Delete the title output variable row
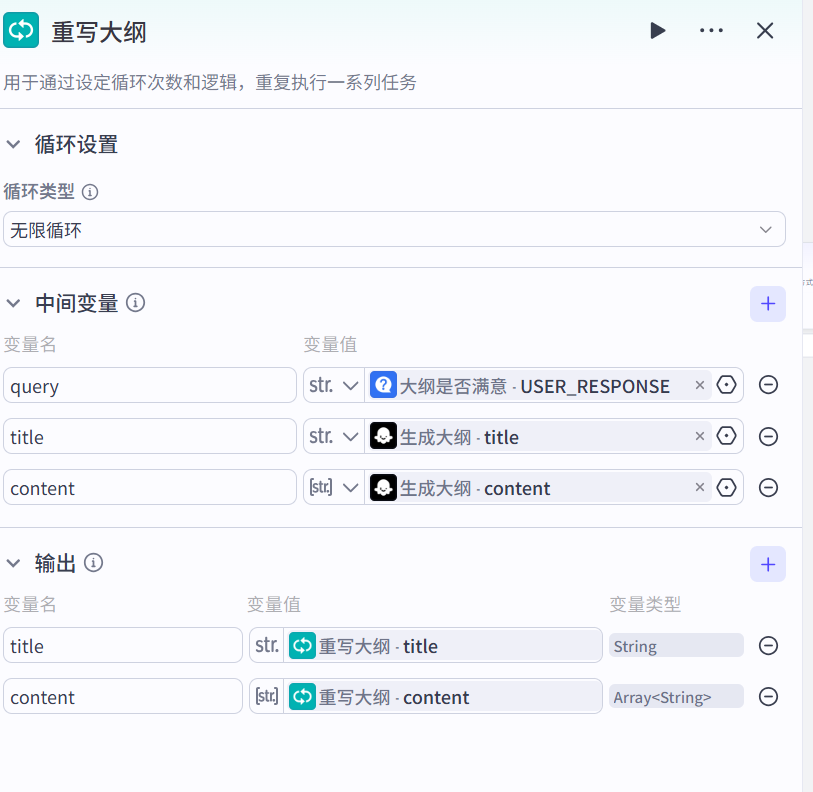Image resolution: width=813 pixels, height=792 pixels. [768, 646]
